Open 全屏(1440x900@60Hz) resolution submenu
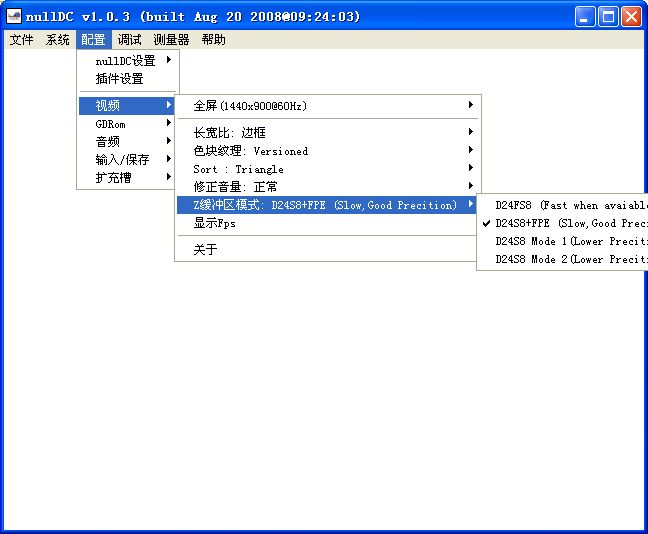The height and width of the screenshot is (534, 648). pyautogui.click(x=327, y=106)
